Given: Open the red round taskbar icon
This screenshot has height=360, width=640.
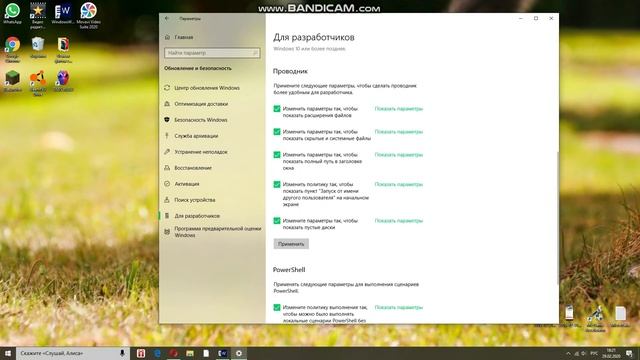Looking at the screenshot, I should (173, 353).
